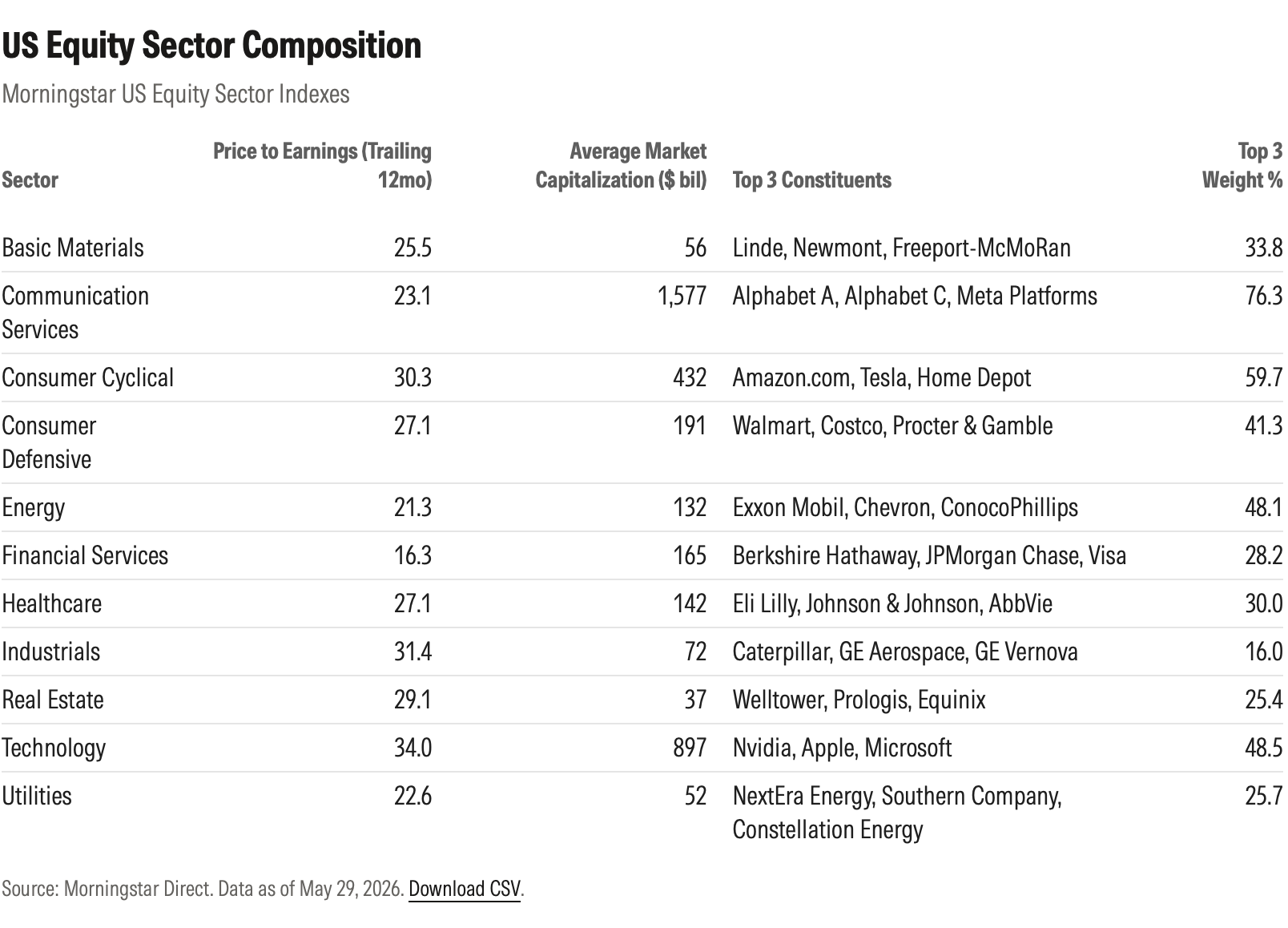Click the US Equity Sector Composition title
The height and width of the screenshot is (928, 1288).
211,46
